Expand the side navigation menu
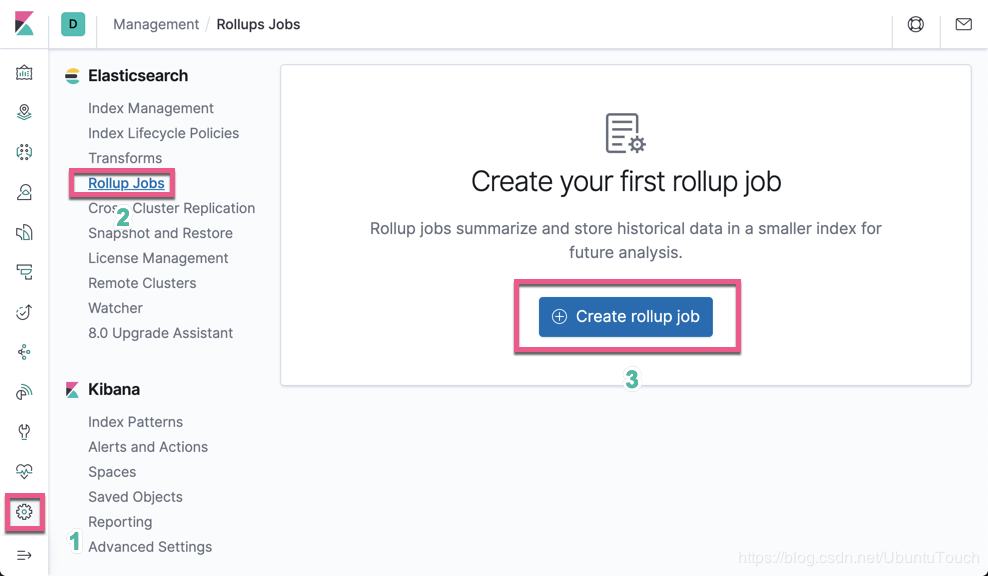 (x=24, y=555)
